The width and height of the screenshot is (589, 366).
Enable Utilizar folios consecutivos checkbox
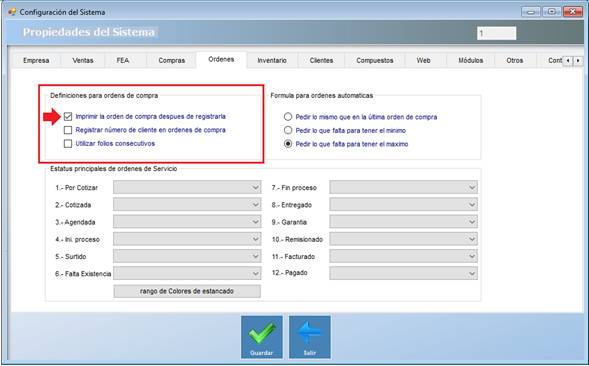click(x=68, y=144)
